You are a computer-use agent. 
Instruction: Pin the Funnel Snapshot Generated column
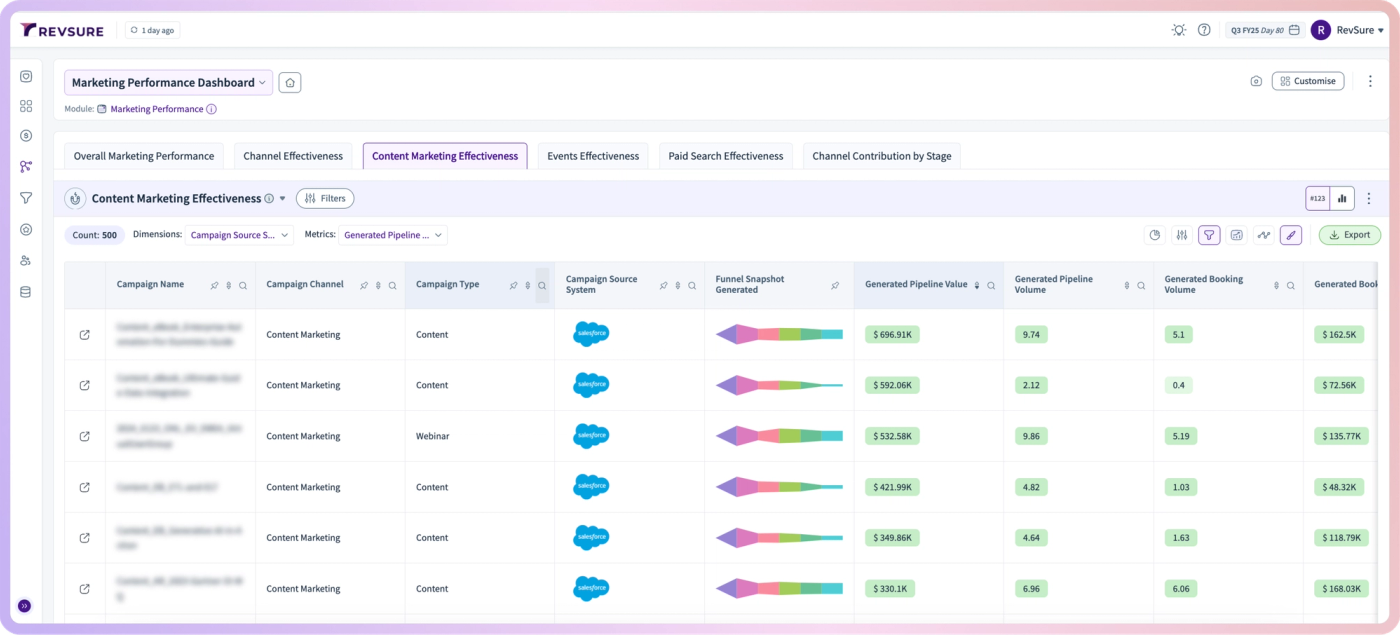click(x=835, y=285)
